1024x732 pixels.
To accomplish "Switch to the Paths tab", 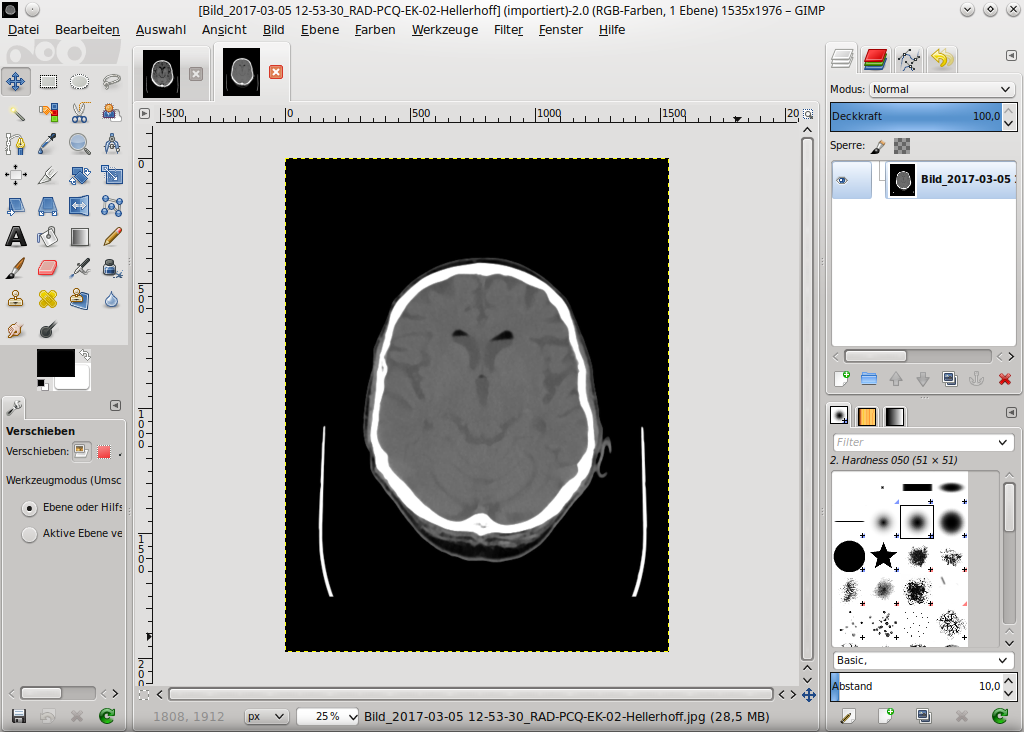I will tap(908, 59).
